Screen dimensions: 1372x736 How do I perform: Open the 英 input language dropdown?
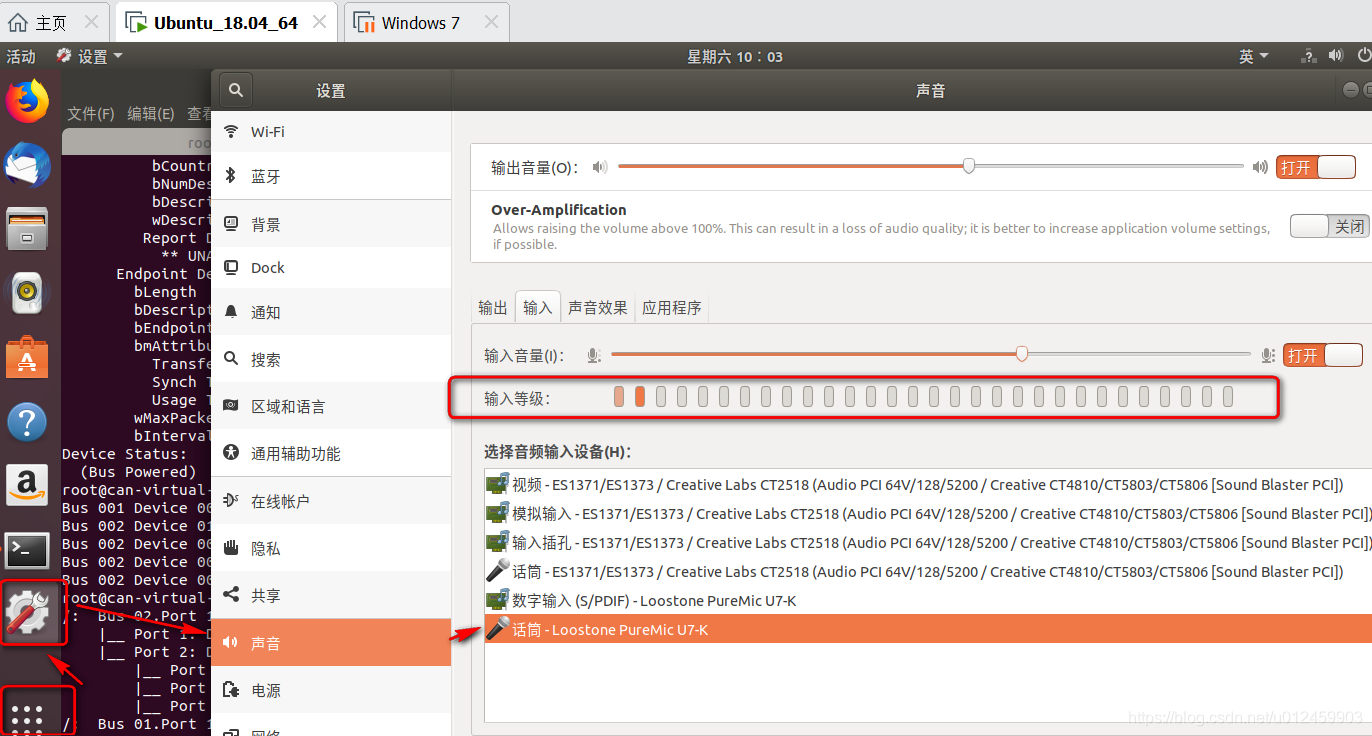click(1252, 56)
